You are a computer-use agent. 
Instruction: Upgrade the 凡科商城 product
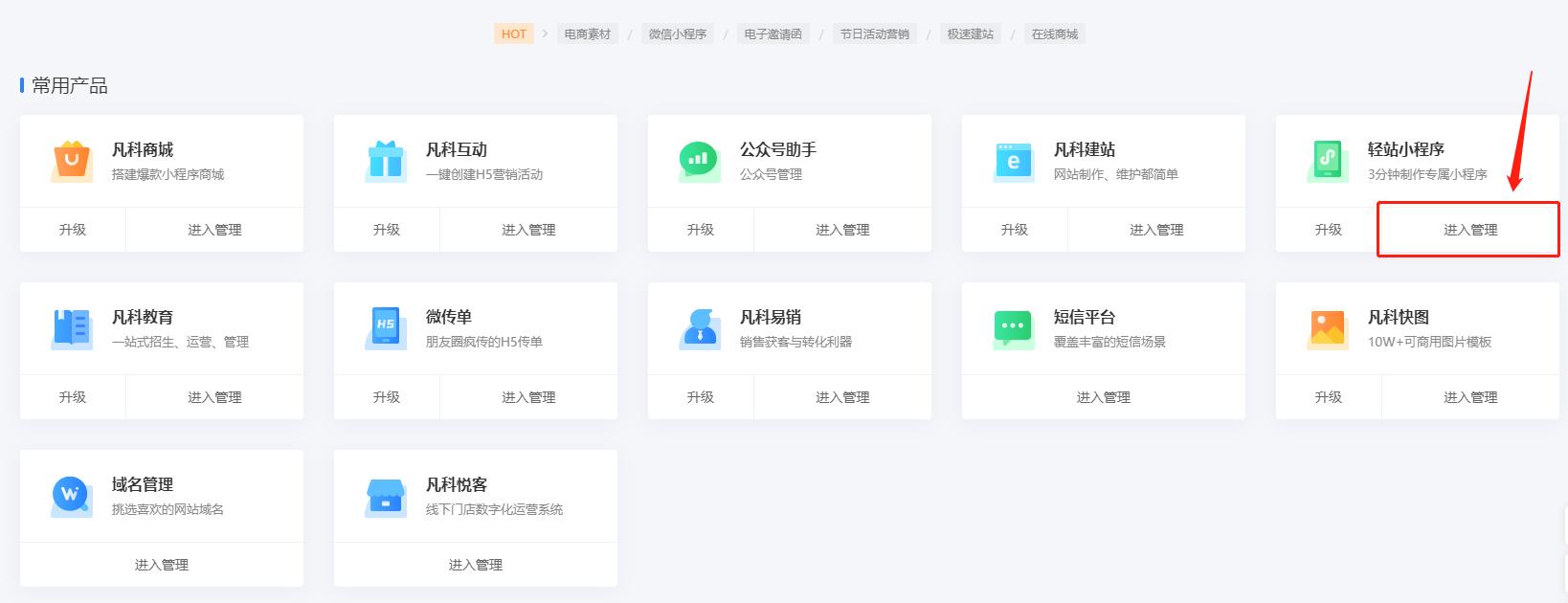[x=73, y=230]
